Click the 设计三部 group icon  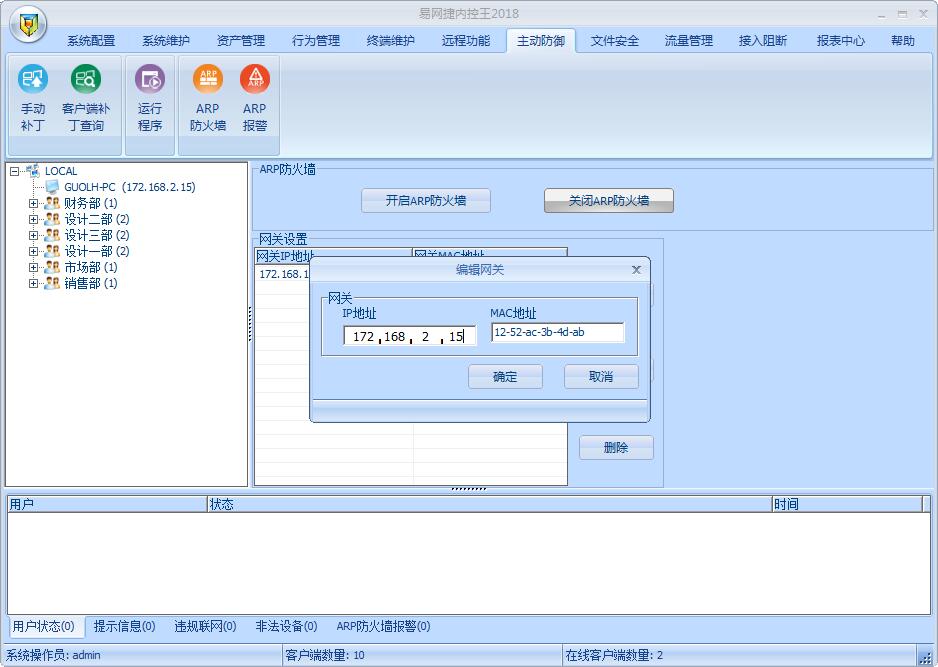[x=52, y=235]
